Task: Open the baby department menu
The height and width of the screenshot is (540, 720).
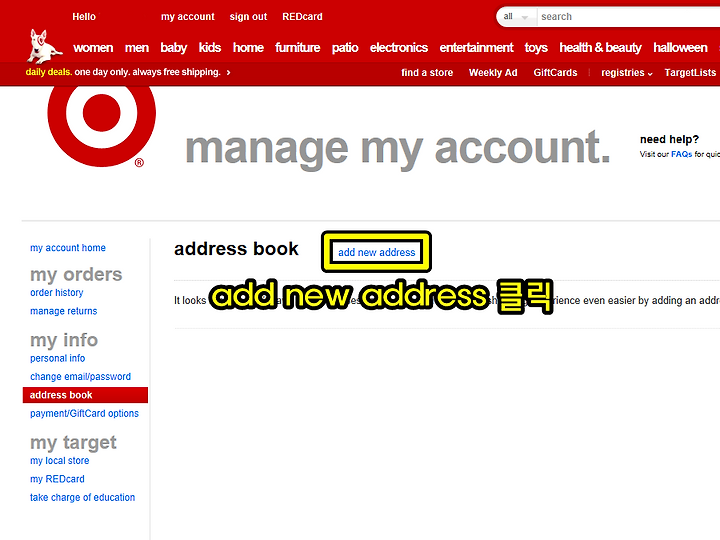Action: click(174, 48)
